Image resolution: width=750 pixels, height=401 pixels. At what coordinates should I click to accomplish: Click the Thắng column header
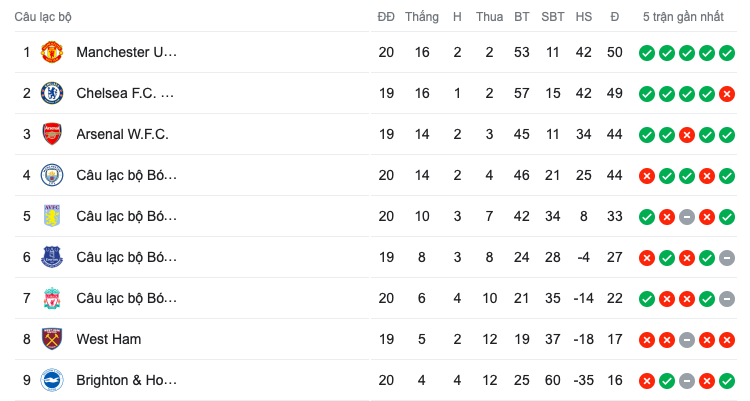pyautogui.click(x=422, y=17)
